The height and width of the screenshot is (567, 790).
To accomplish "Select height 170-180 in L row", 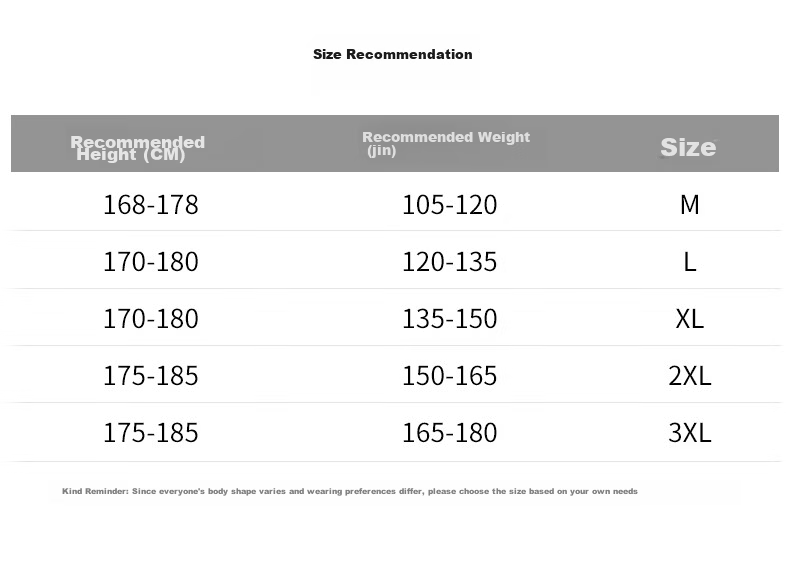I will click(151, 262).
